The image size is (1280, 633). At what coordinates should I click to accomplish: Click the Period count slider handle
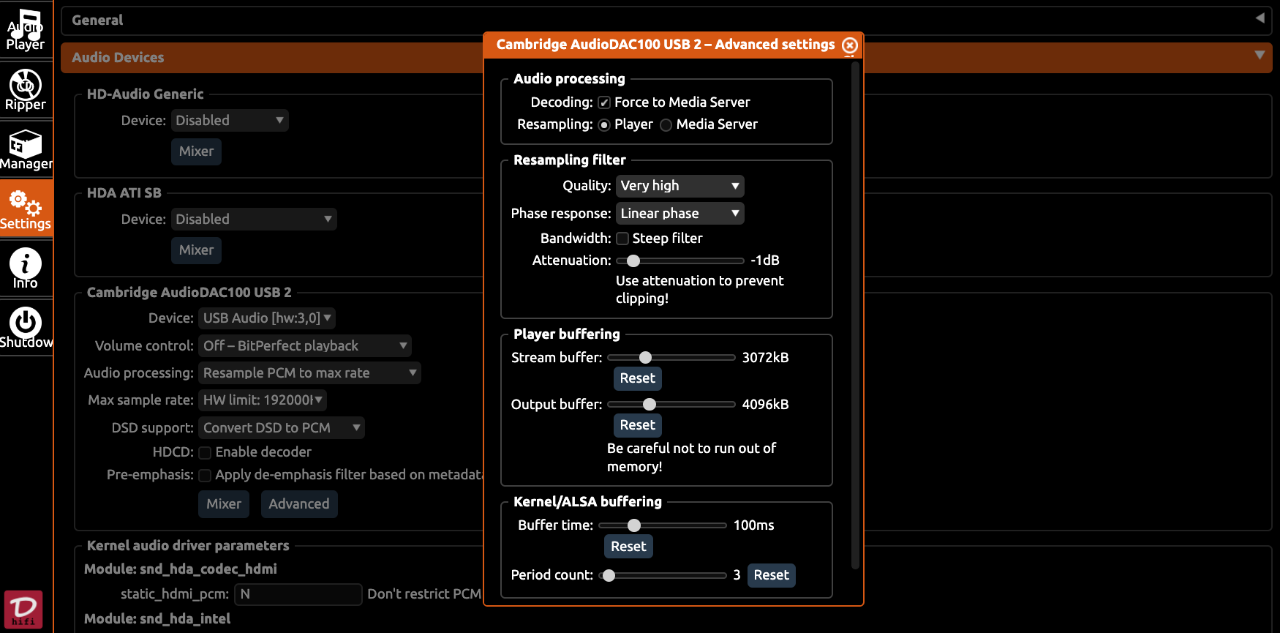coord(608,575)
